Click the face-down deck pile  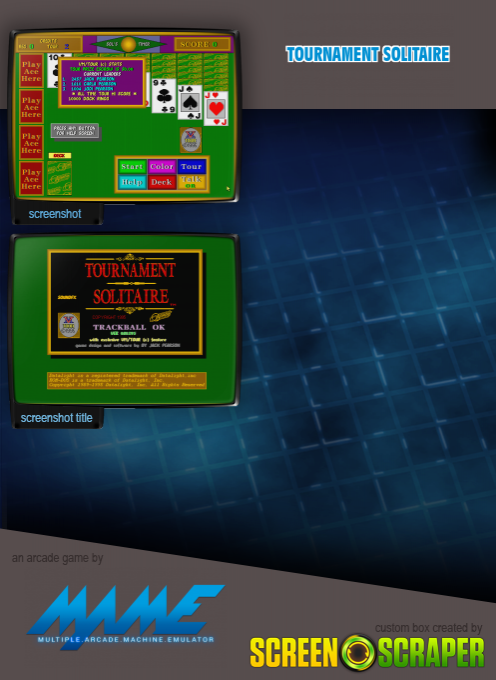click(59, 178)
